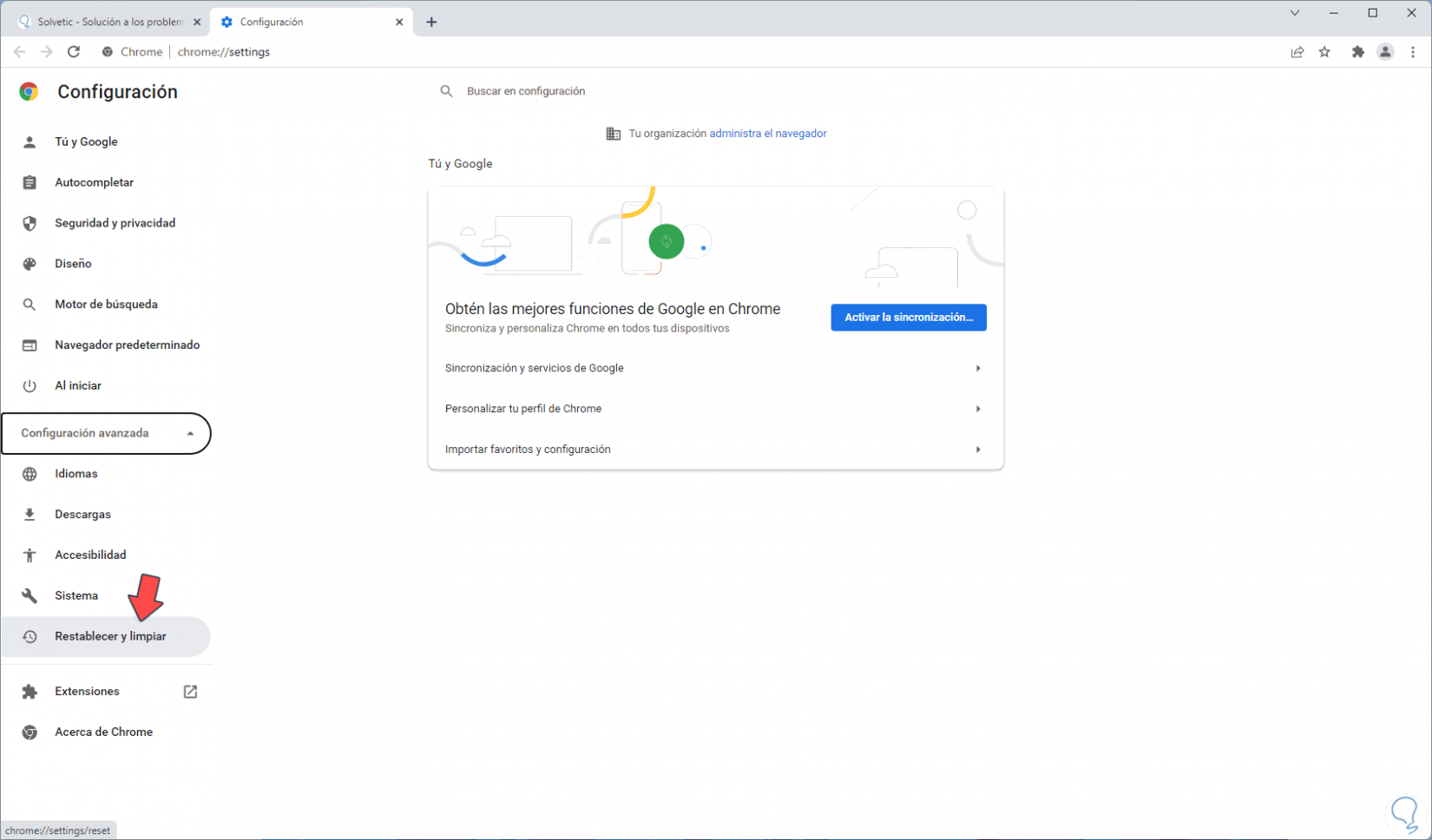Open Seguridad y privacidad section
This screenshot has height=840, width=1432.
pyautogui.click(x=106, y=223)
